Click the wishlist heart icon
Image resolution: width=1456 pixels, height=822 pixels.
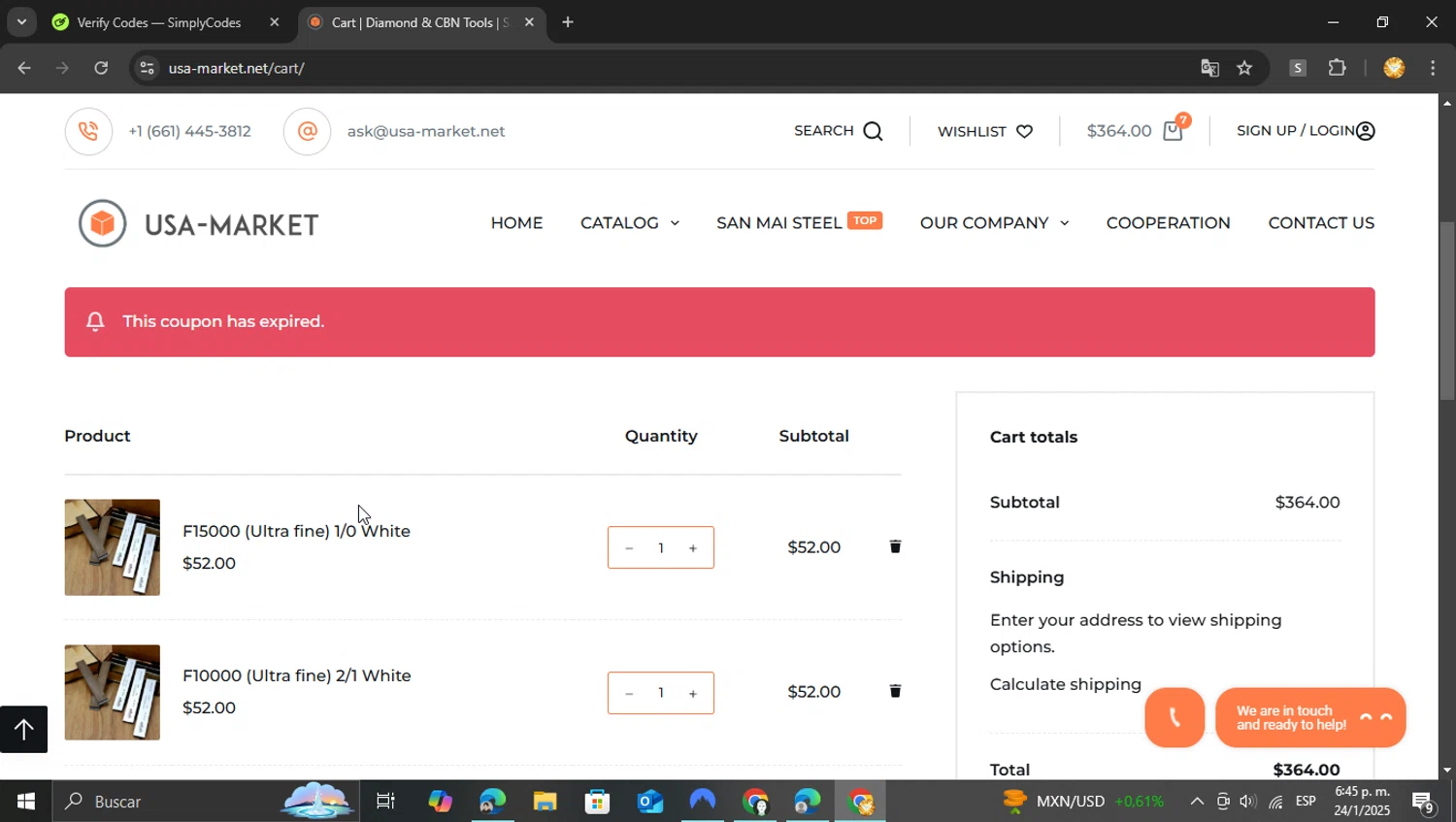pyautogui.click(x=1024, y=131)
